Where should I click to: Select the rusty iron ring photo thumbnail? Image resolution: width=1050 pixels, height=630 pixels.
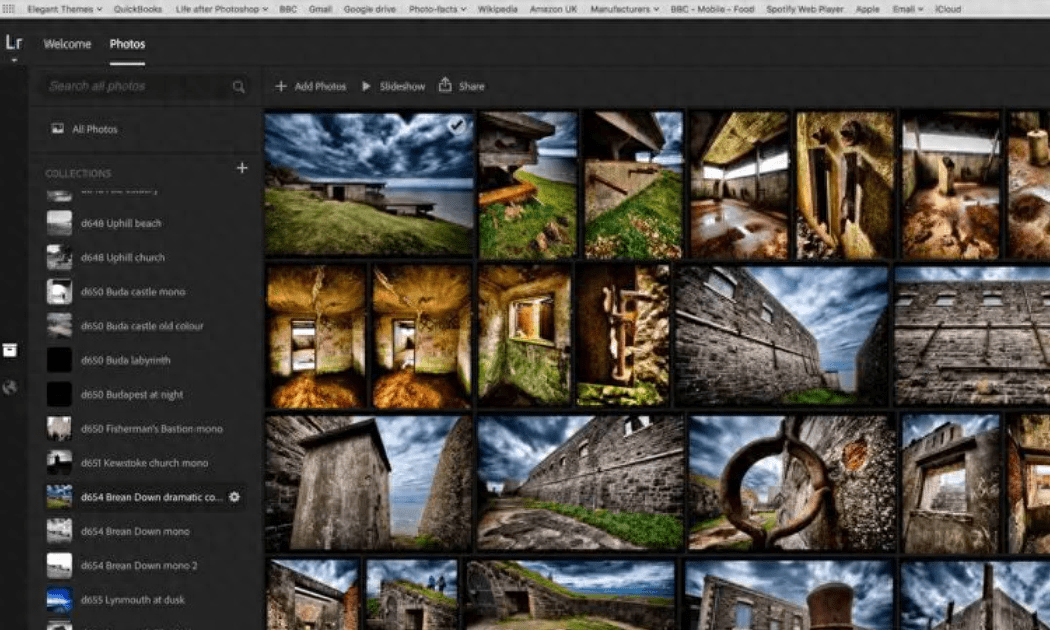(791, 482)
